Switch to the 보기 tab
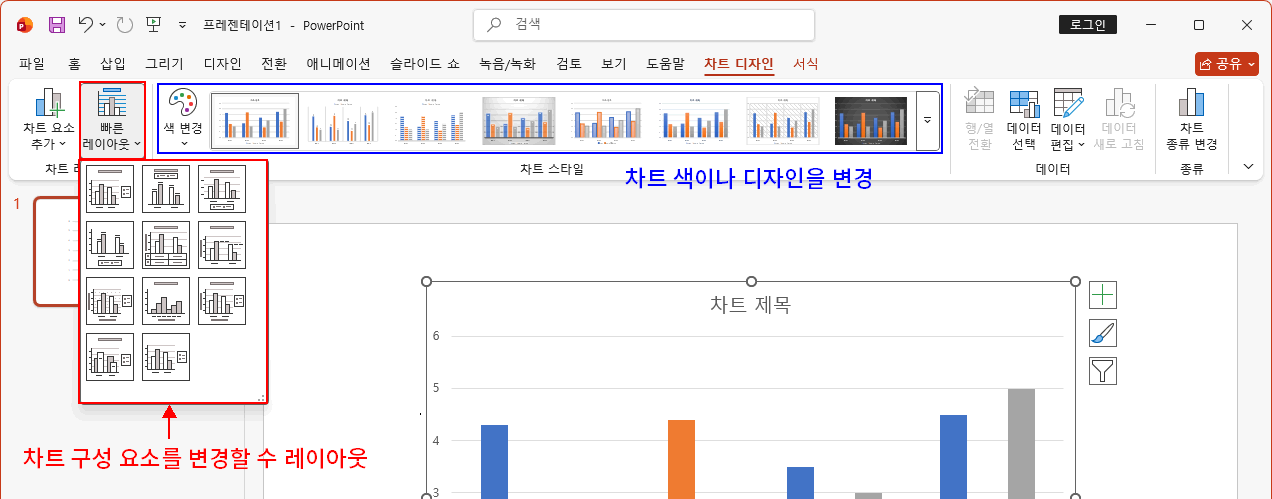This screenshot has width=1272, height=499. 613,64
